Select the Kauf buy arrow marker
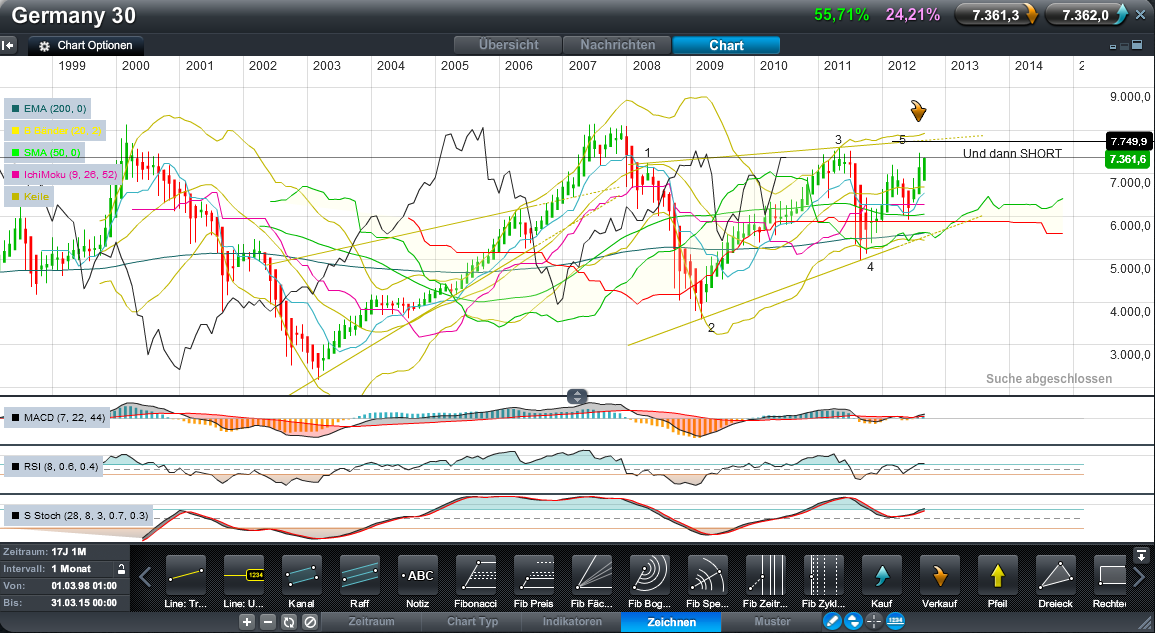The height and width of the screenshot is (633, 1155). tap(882, 575)
